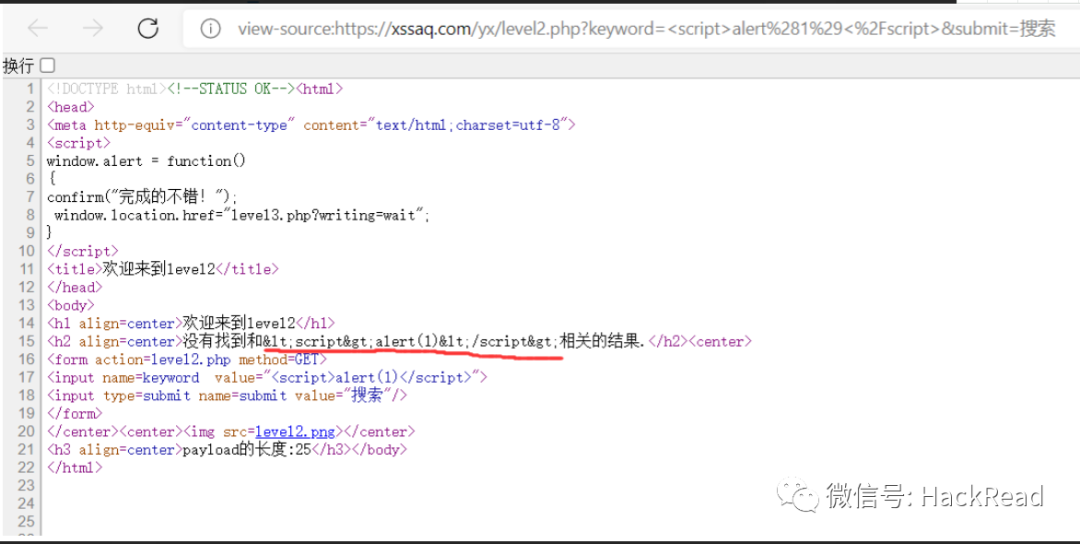The height and width of the screenshot is (544, 1080).
Task: Click the h1 line with 欢迎来到level2
Action: coord(191,323)
